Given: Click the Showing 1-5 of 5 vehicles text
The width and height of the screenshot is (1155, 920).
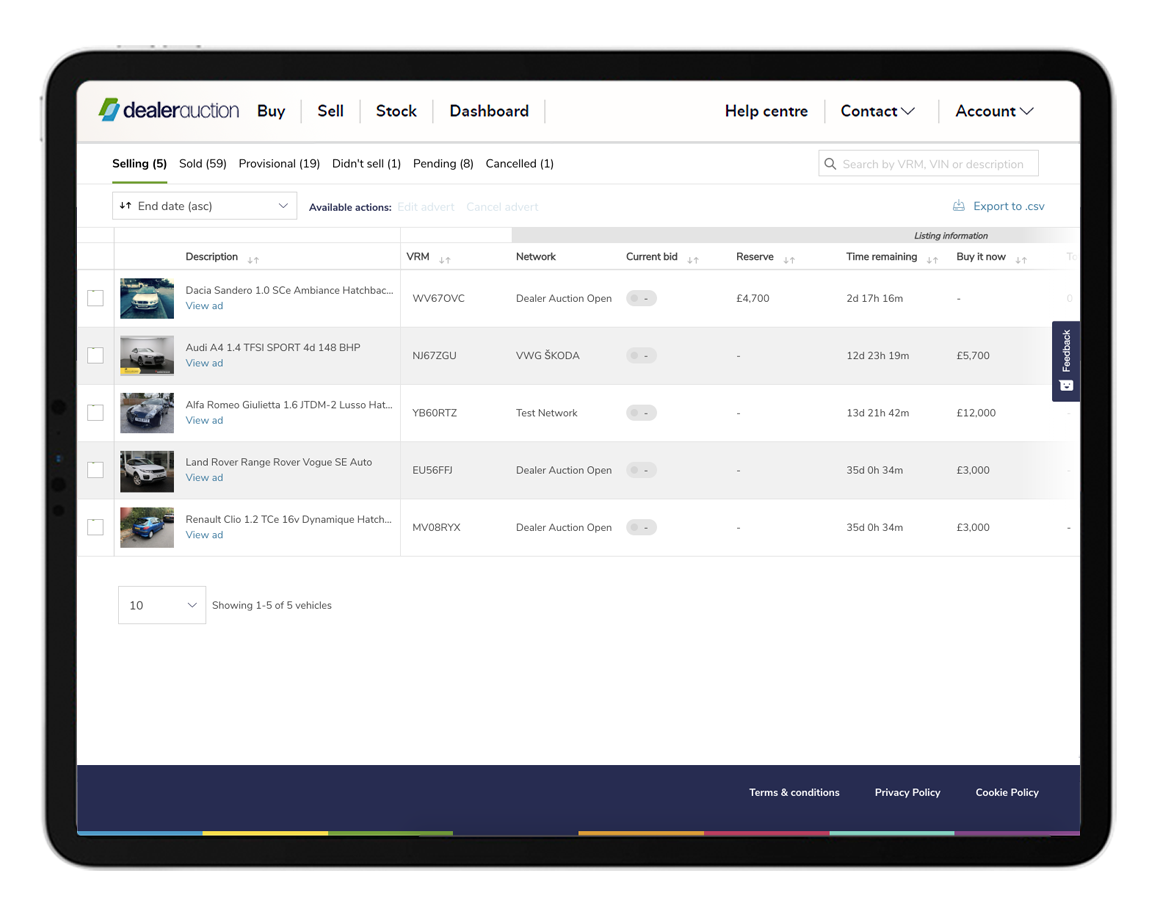Looking at the screenshot, I should (272, 605).
